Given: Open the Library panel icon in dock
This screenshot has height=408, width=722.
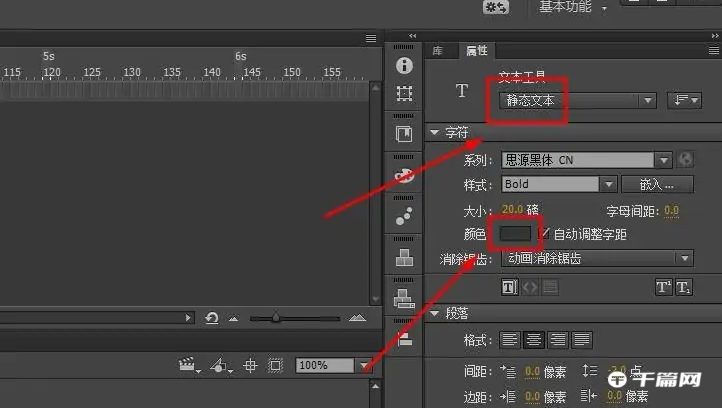Looking at the screenshot, I should tap(404, 134).
